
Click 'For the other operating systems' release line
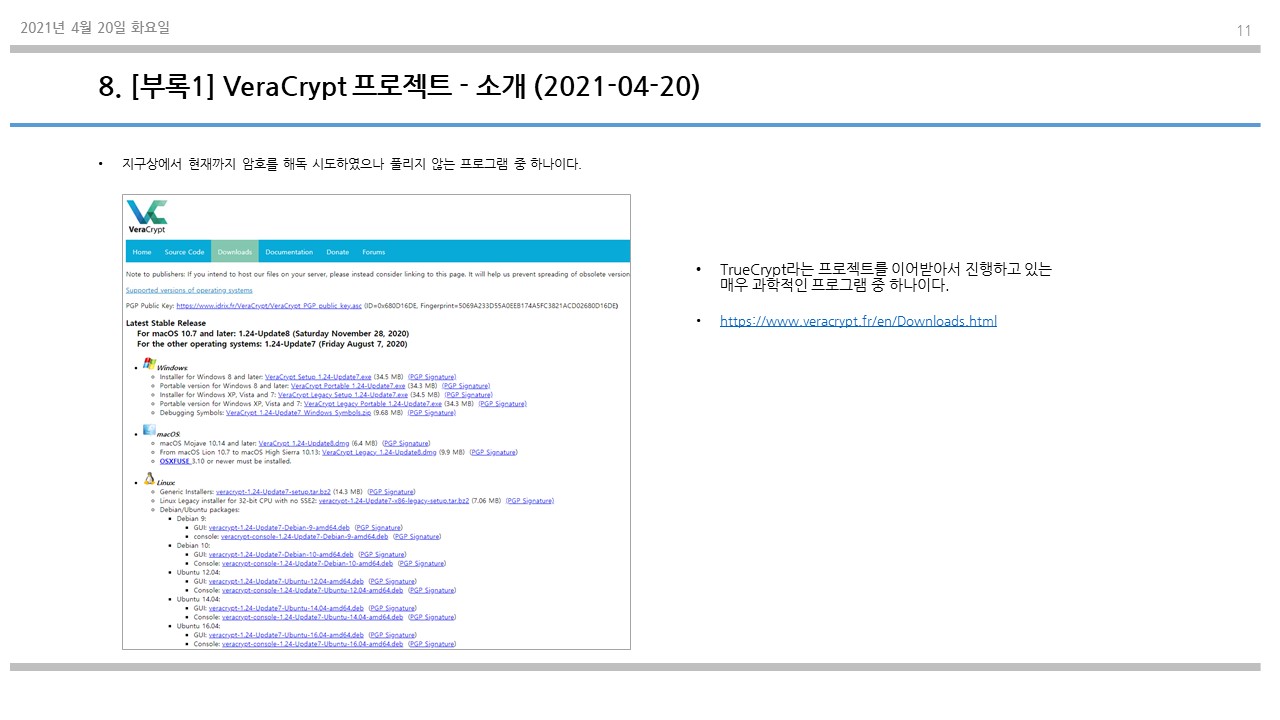272,343
